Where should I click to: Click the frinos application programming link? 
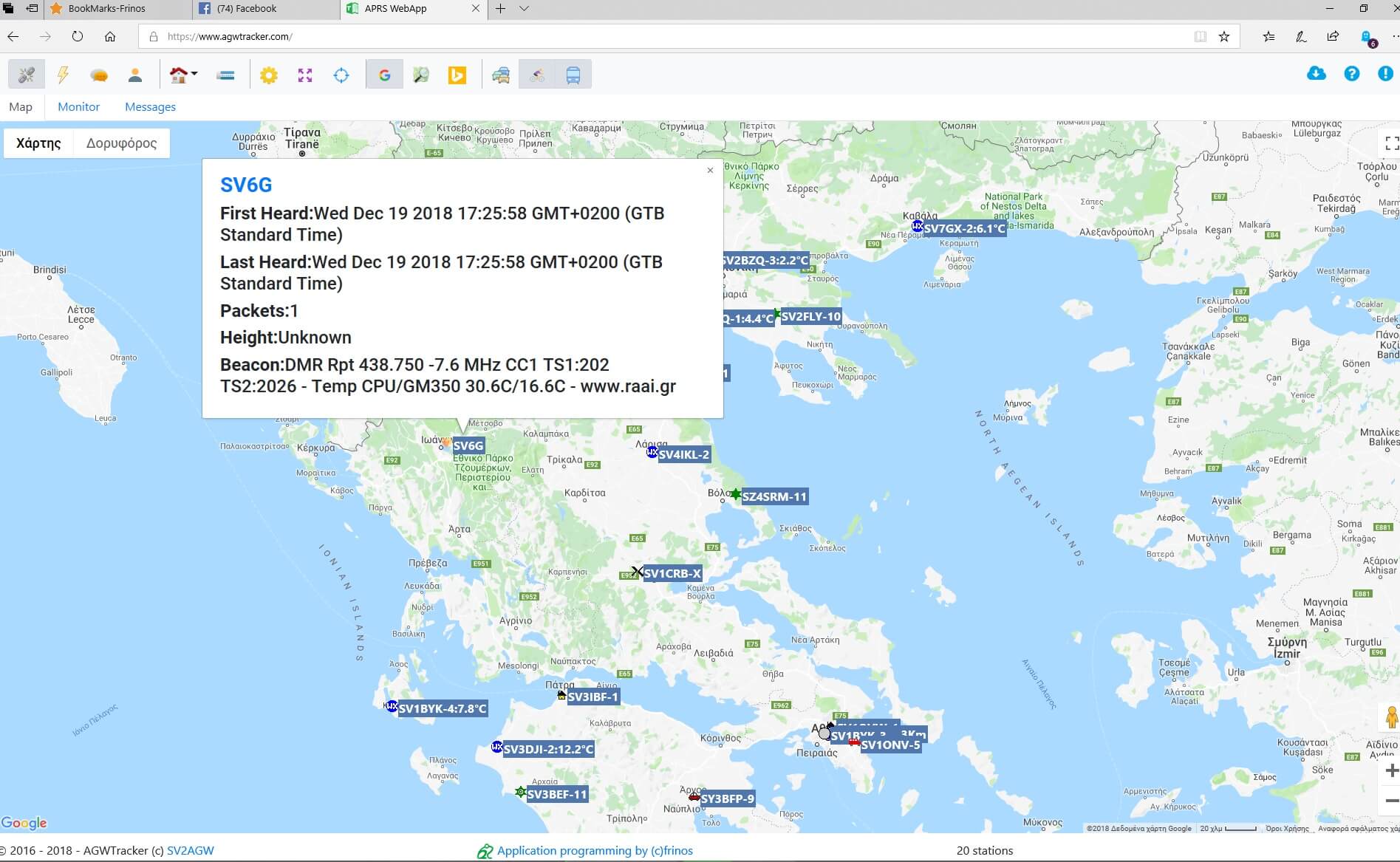coord(595,850)
